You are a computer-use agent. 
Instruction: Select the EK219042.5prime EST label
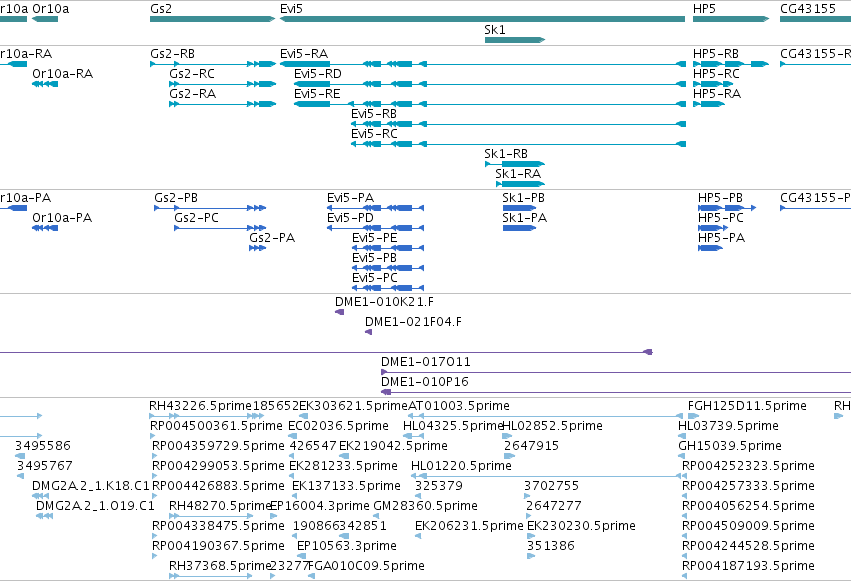tap(393, 446)
